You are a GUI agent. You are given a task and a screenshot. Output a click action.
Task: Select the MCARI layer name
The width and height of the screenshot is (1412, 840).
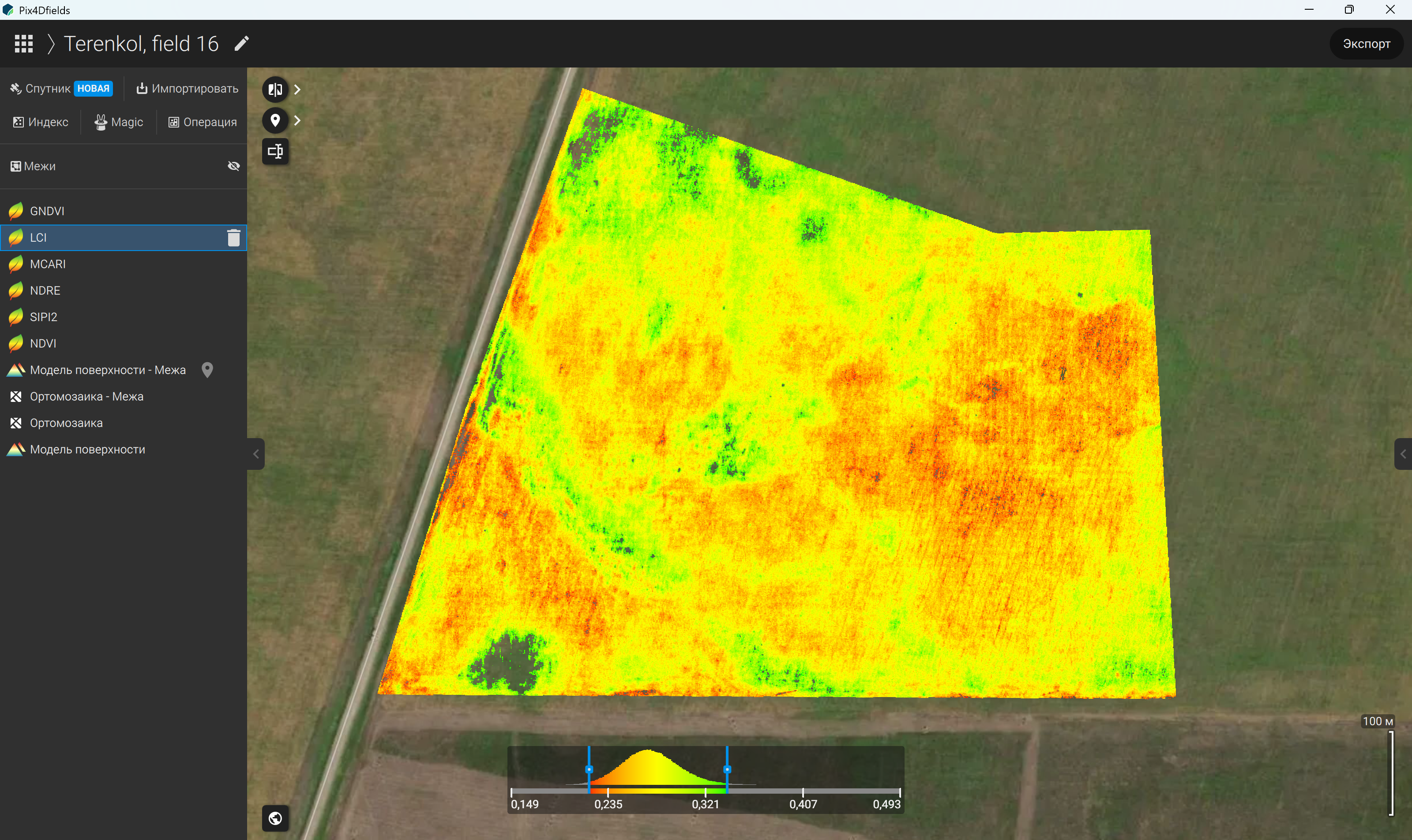click(48, 264)
